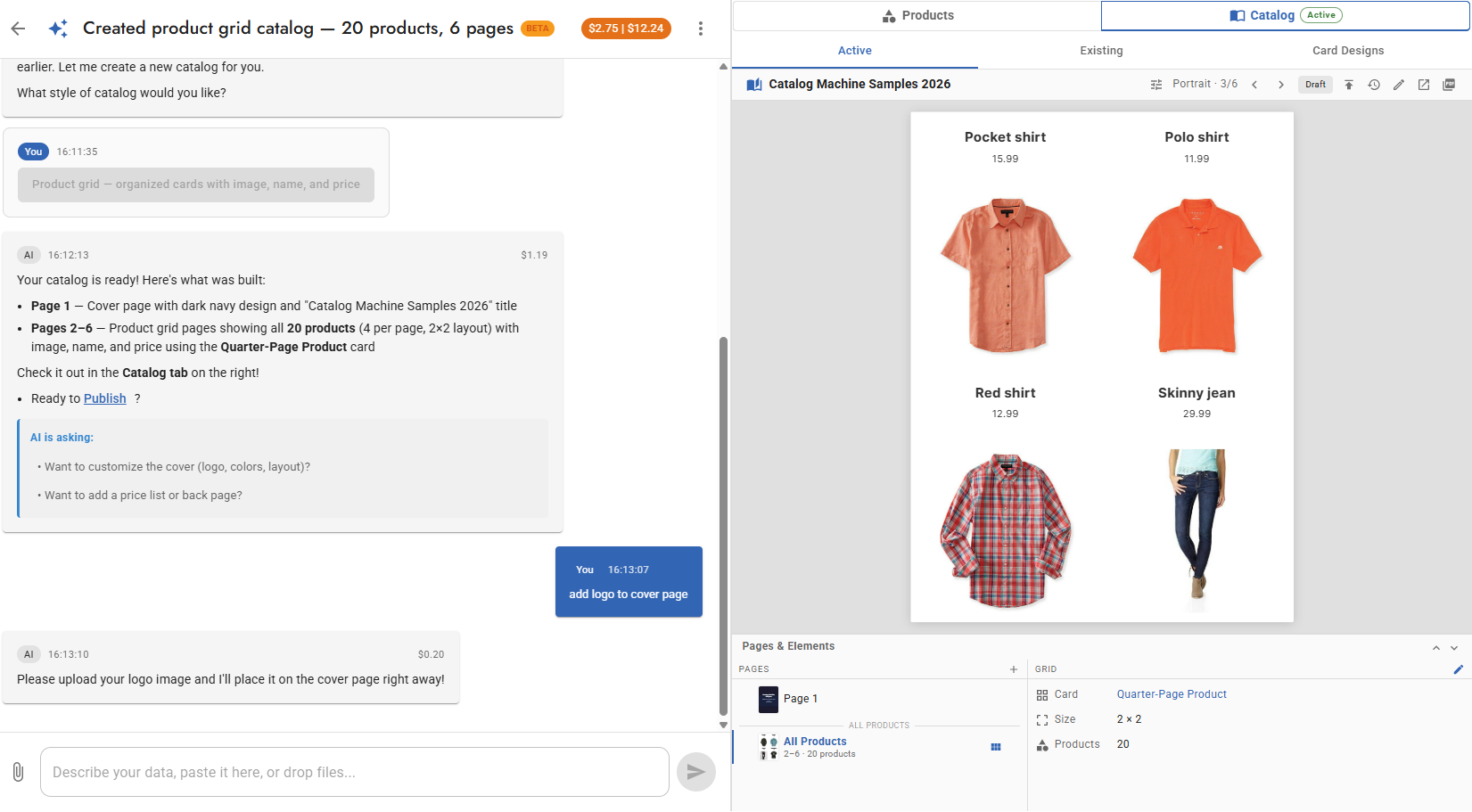Click the Publish link in the AI message
This screenshot has height=812, width=1472.
pos(104,398)
